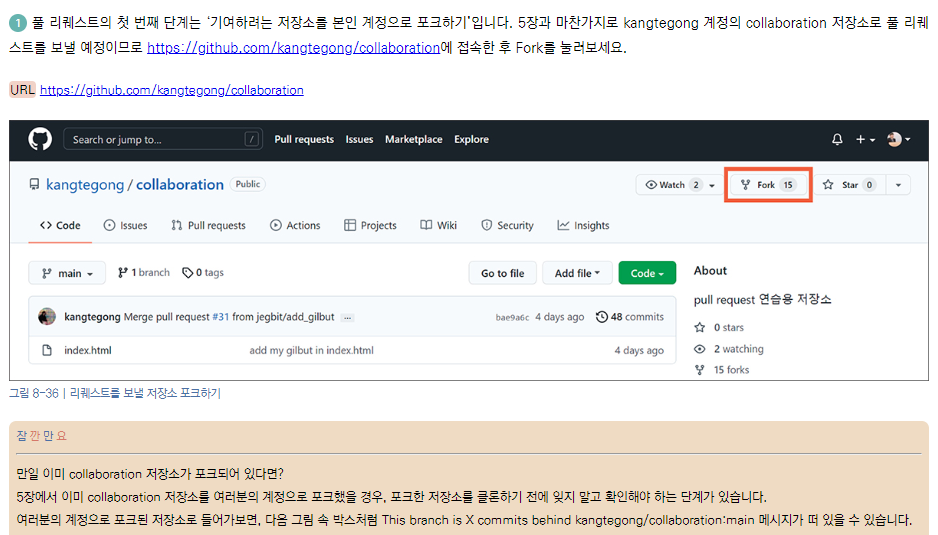This screenshot has width=938, height=535.
Task: Open the green Code dropdown button
Action: tap(647, 273)
